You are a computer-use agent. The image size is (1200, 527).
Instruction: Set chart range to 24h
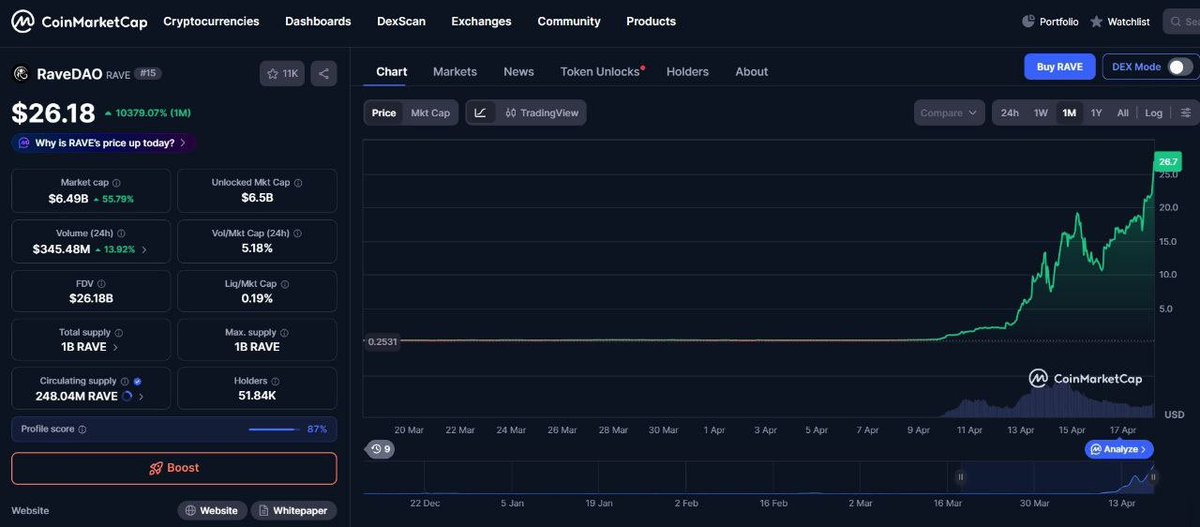coord(1010,113)
